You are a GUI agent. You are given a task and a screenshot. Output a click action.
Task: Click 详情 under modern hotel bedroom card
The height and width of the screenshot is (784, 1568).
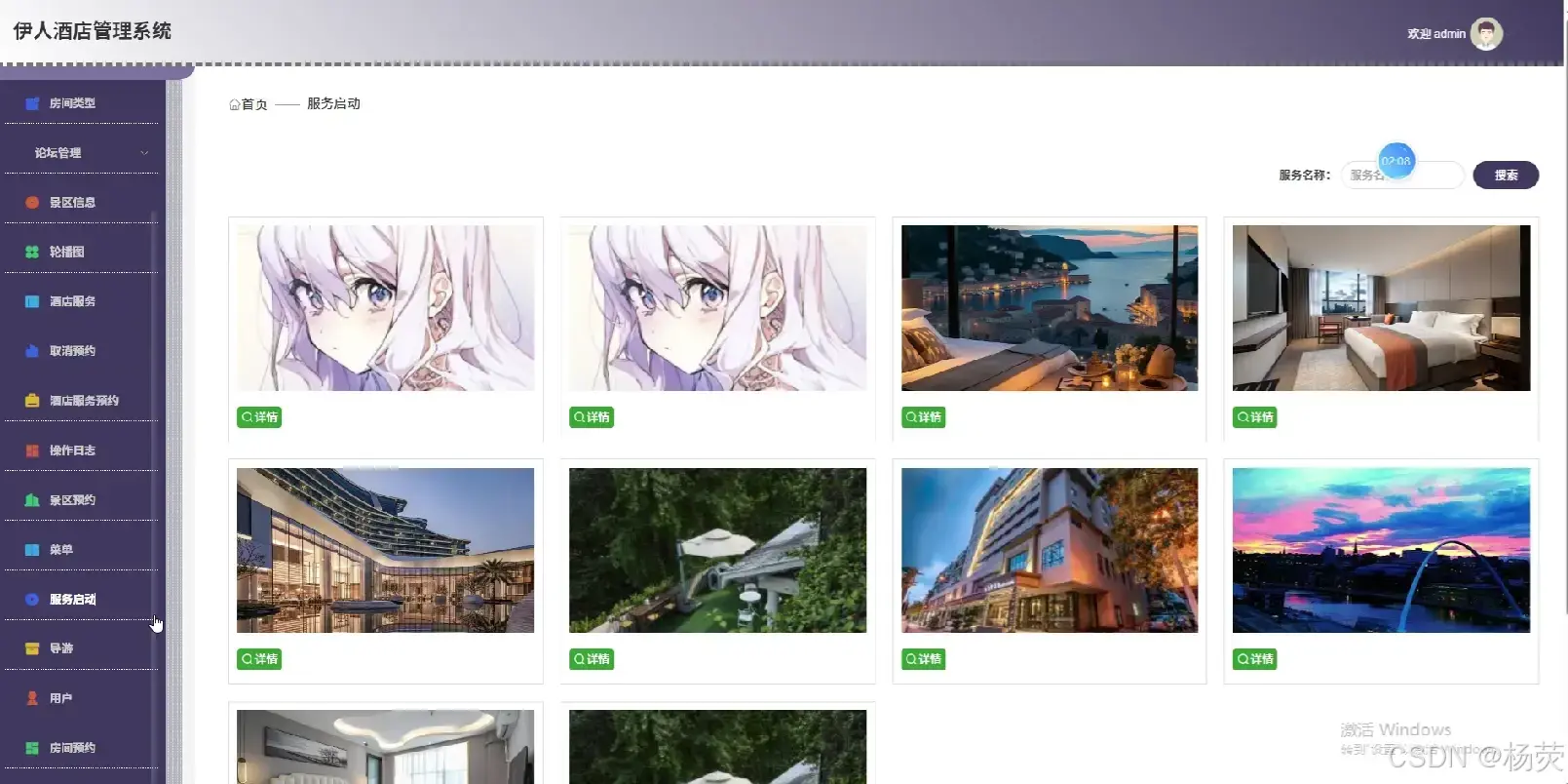(x=1255, y=417)
